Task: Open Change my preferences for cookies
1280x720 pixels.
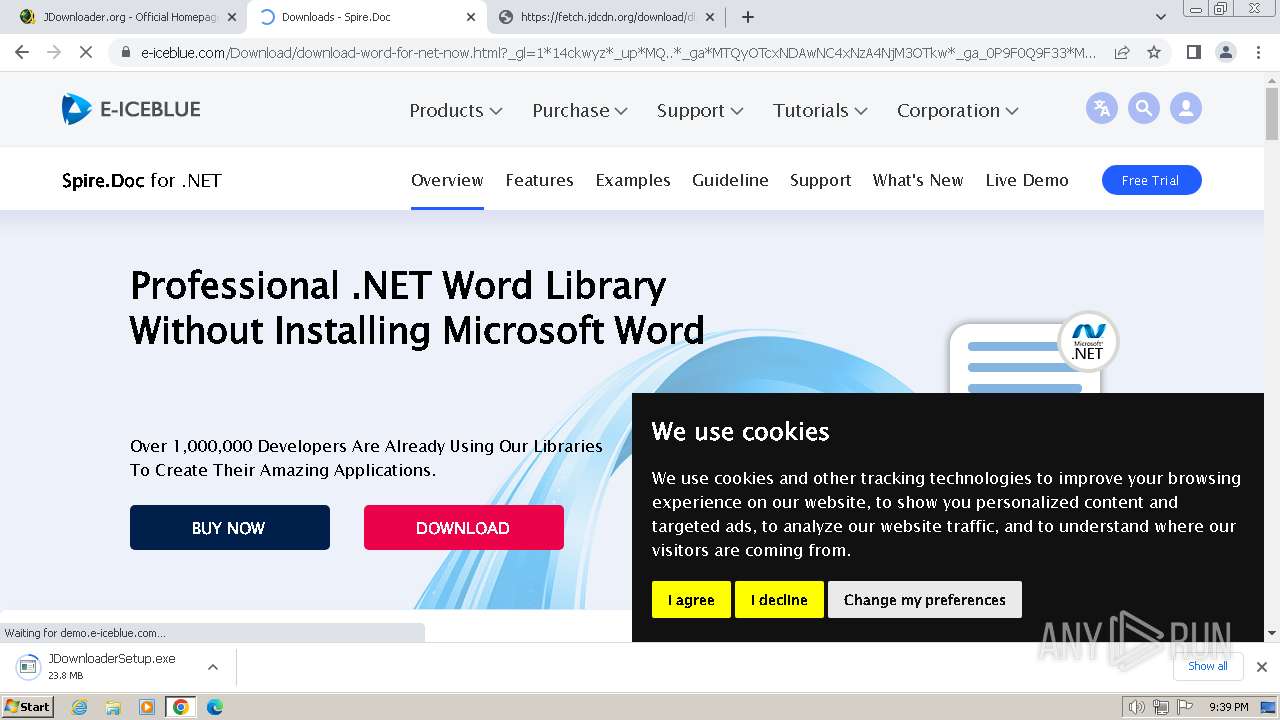Action: pos(925,600)
